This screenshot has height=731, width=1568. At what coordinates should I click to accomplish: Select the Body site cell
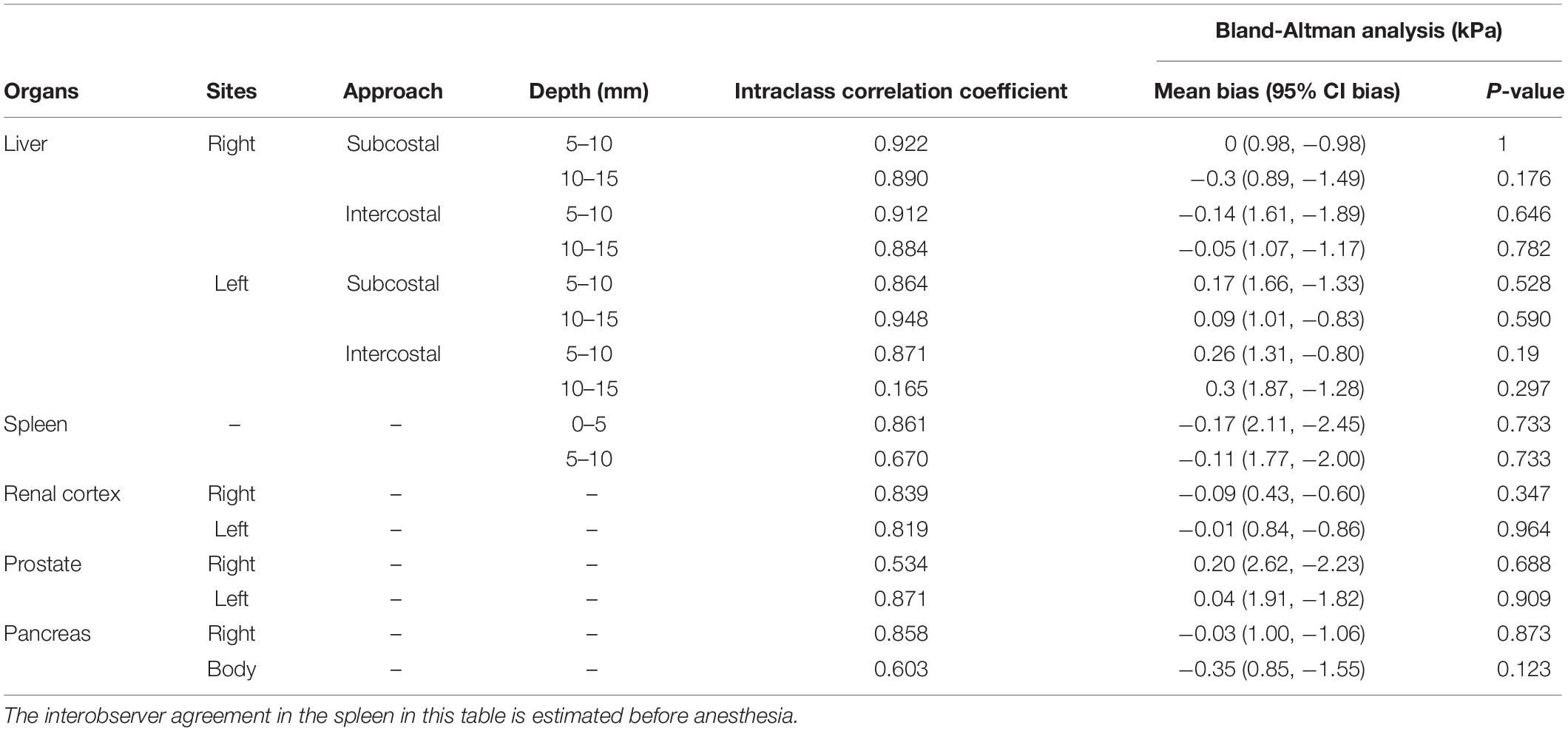pos(232,669)
